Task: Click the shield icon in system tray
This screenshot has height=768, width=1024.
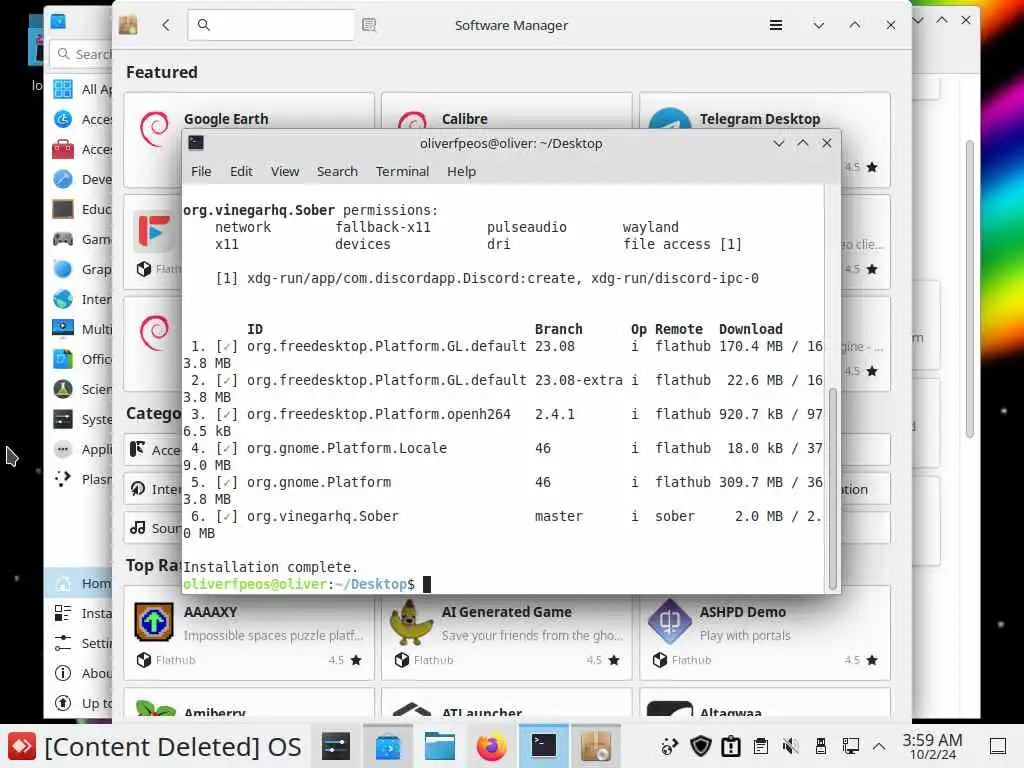Action: pos(701,746)
